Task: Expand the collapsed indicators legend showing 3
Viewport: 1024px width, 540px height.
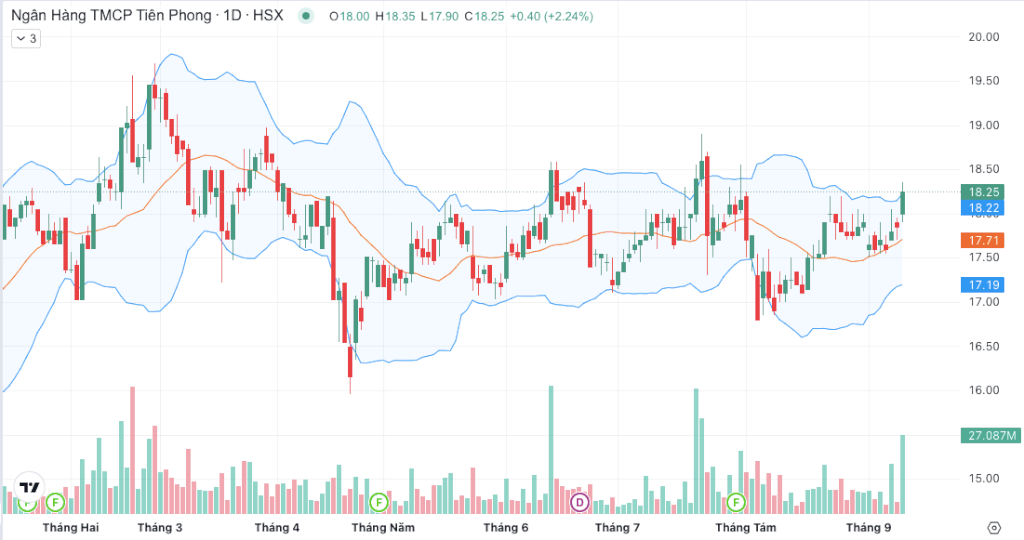Action: (26, 39)
